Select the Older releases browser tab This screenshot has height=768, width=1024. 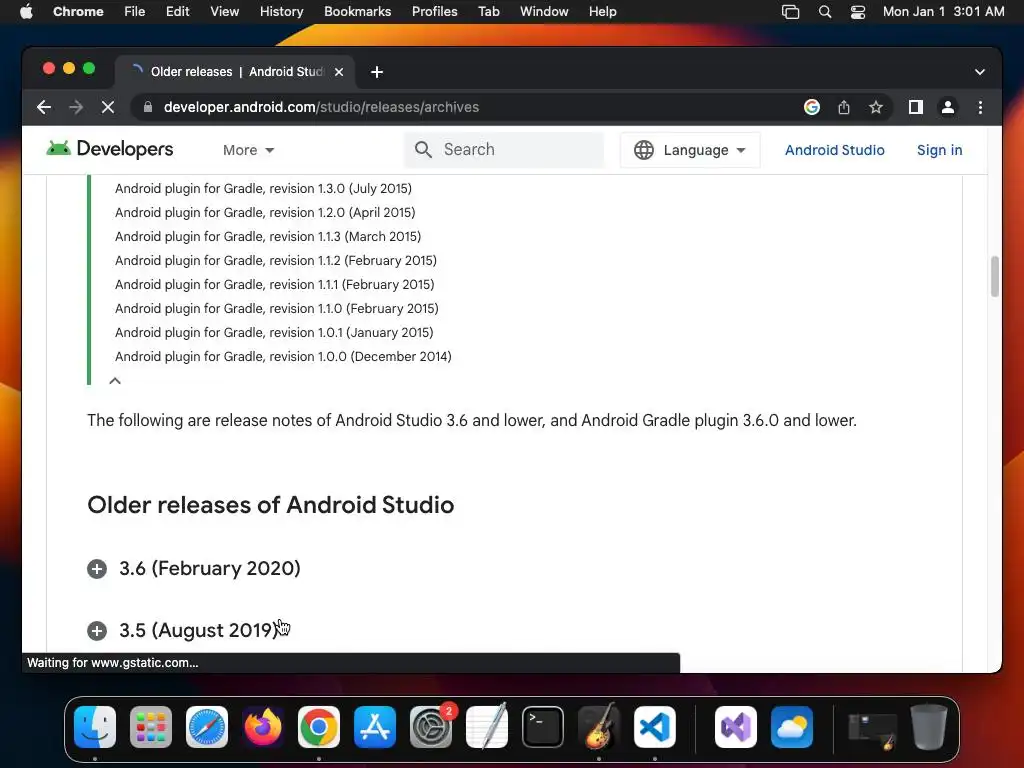pos(235,72)
